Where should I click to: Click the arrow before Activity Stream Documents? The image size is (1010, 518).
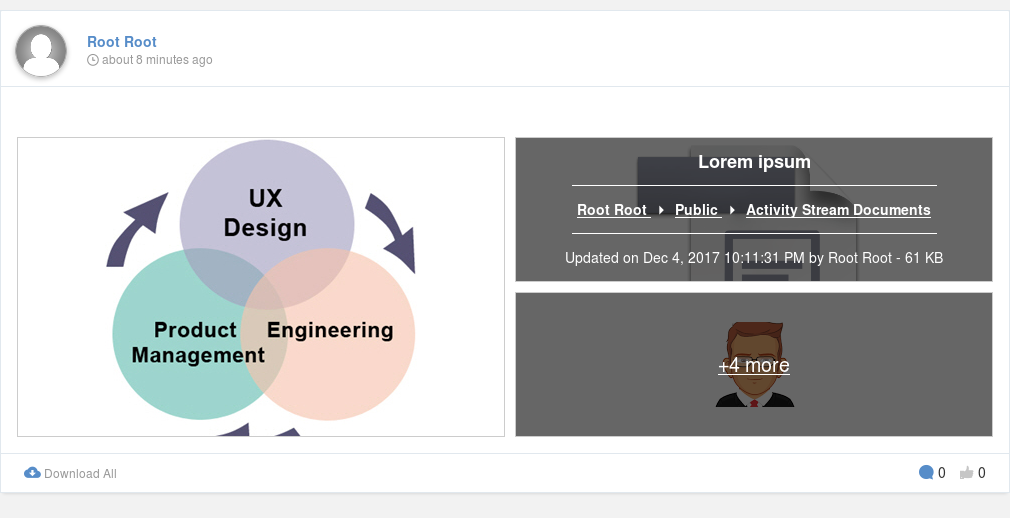click(x=732, y=210)
